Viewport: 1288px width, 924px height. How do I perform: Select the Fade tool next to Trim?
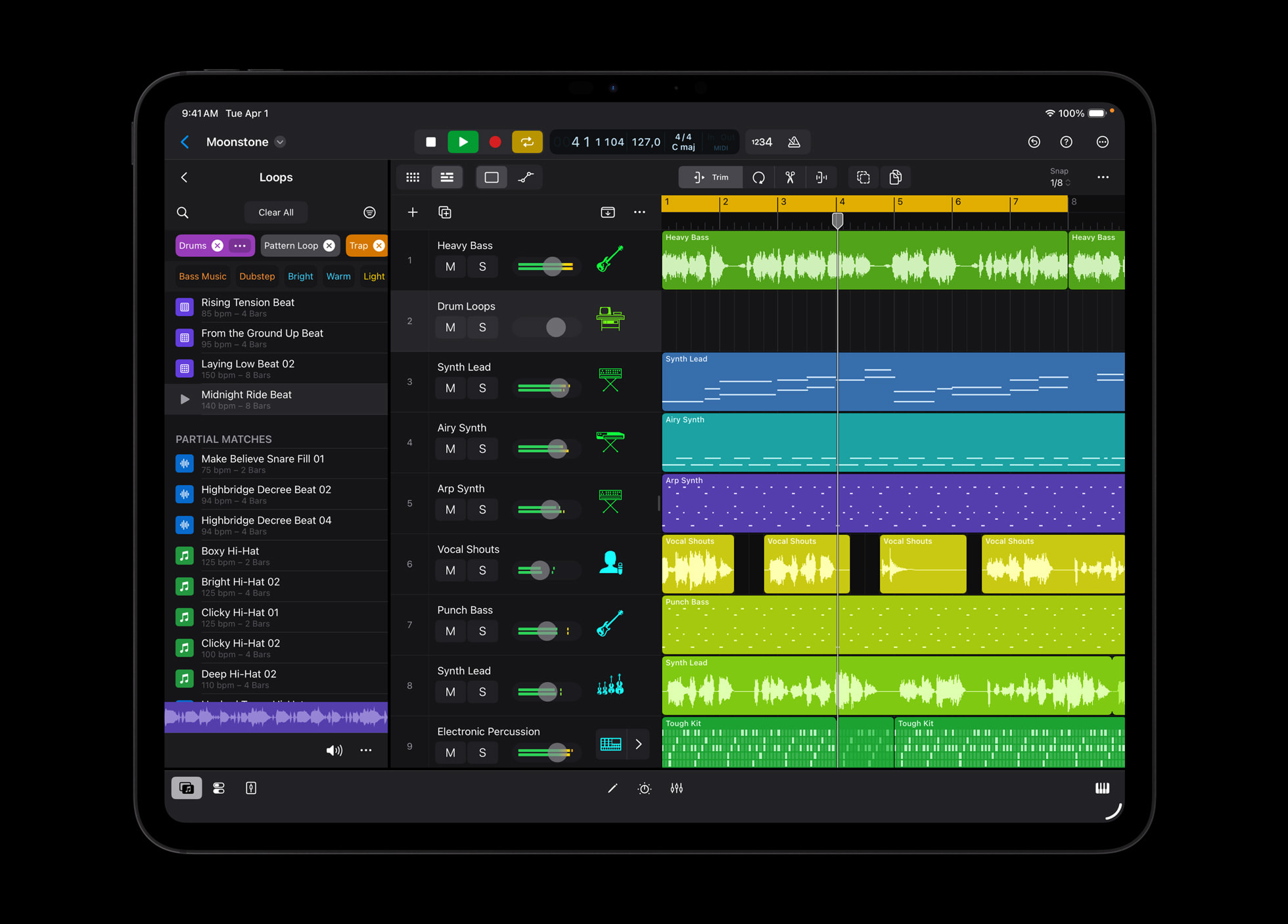coord(821,177)
